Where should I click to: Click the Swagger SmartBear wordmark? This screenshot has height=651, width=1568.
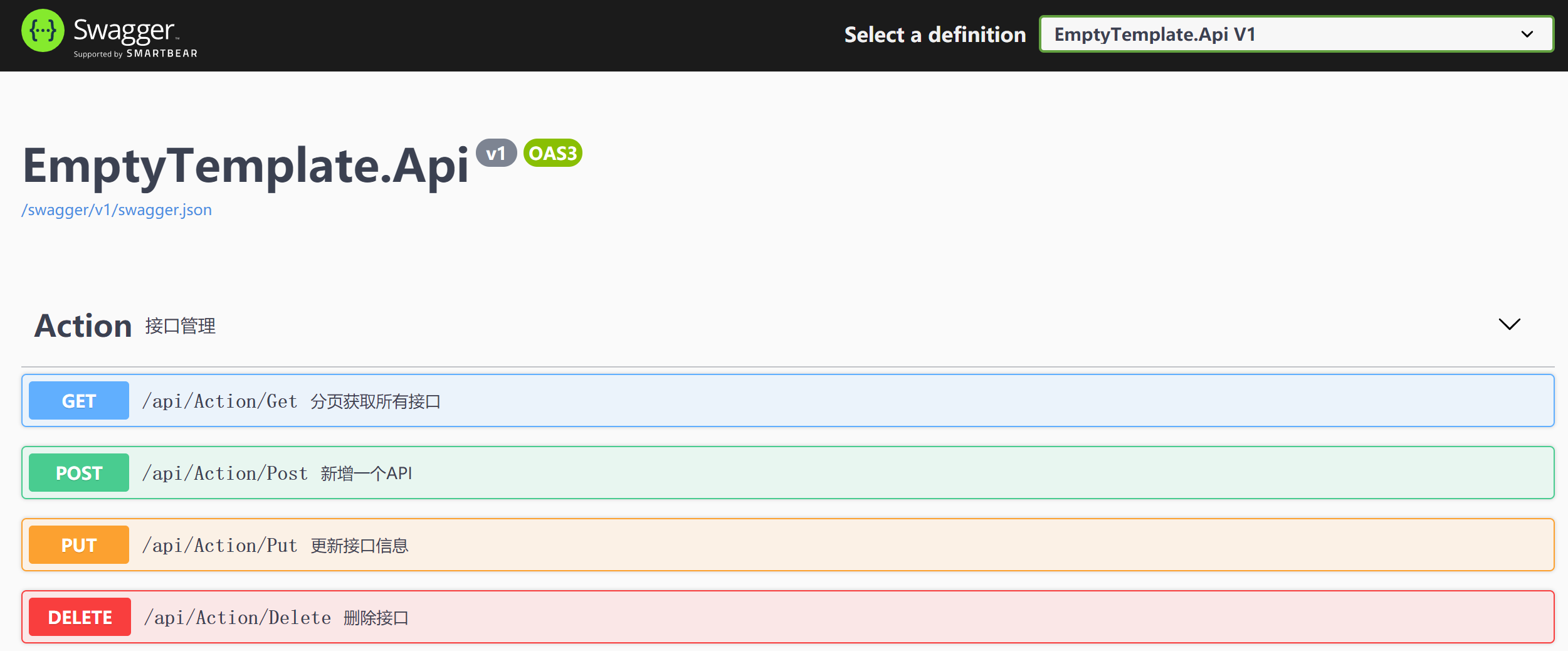[x=135, y=37]
